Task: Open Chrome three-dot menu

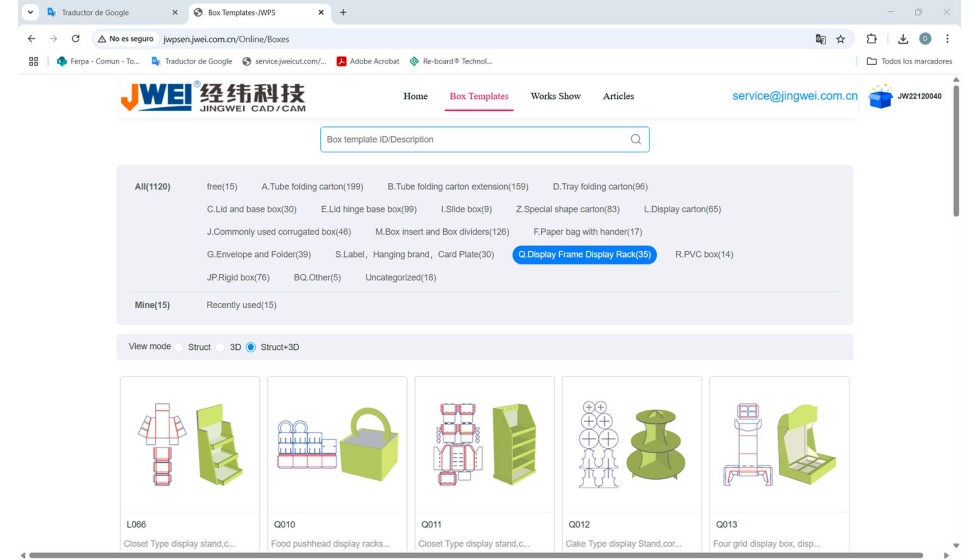Action: click(948, 39)
